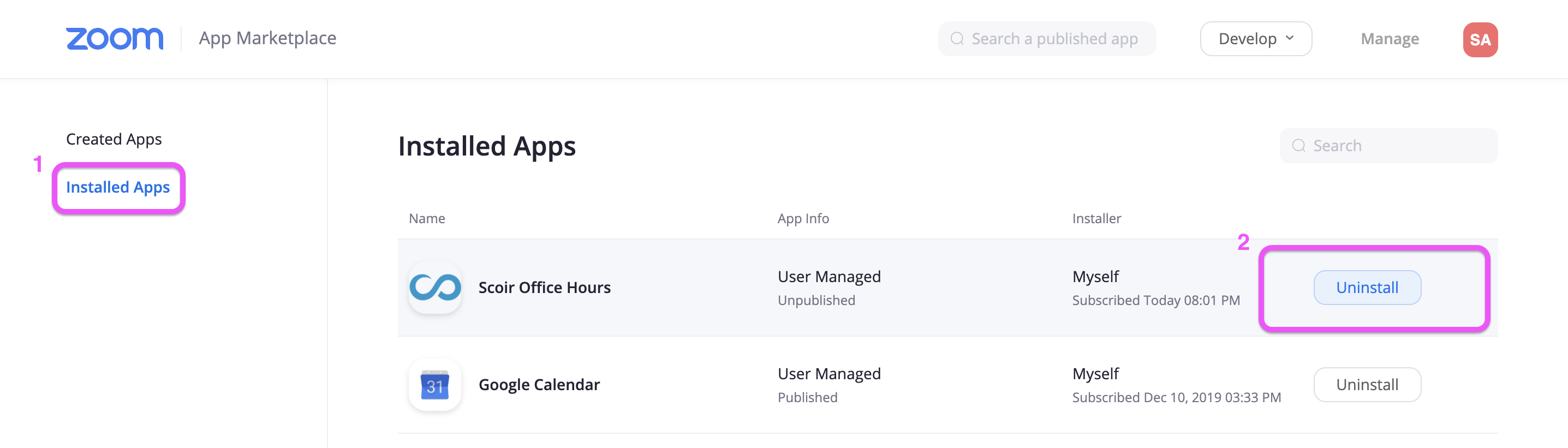Click 'Subscribed Dec 10, 2019 03:33 PM' text
1568x448 pixels.
click(x=1177, y=397)
